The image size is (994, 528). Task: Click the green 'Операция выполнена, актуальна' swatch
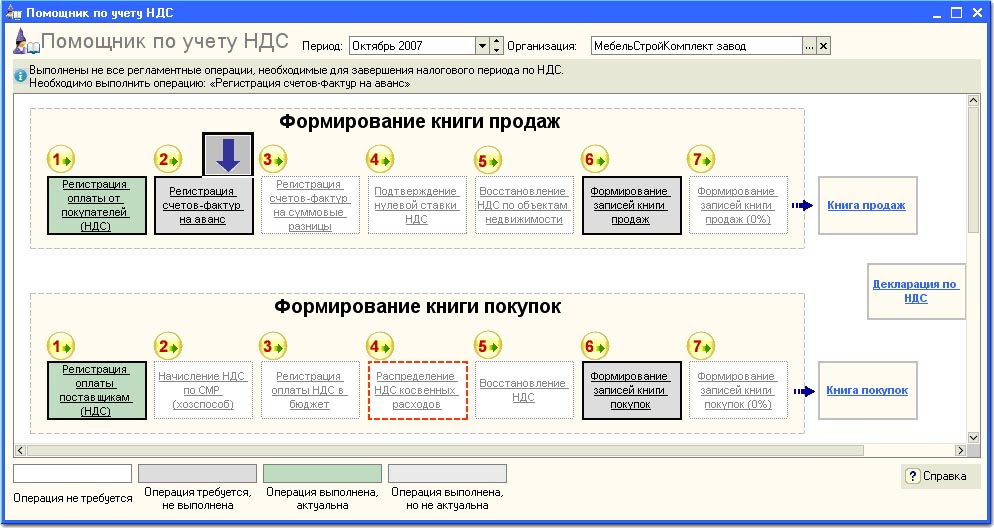click(x=322, y=473)
